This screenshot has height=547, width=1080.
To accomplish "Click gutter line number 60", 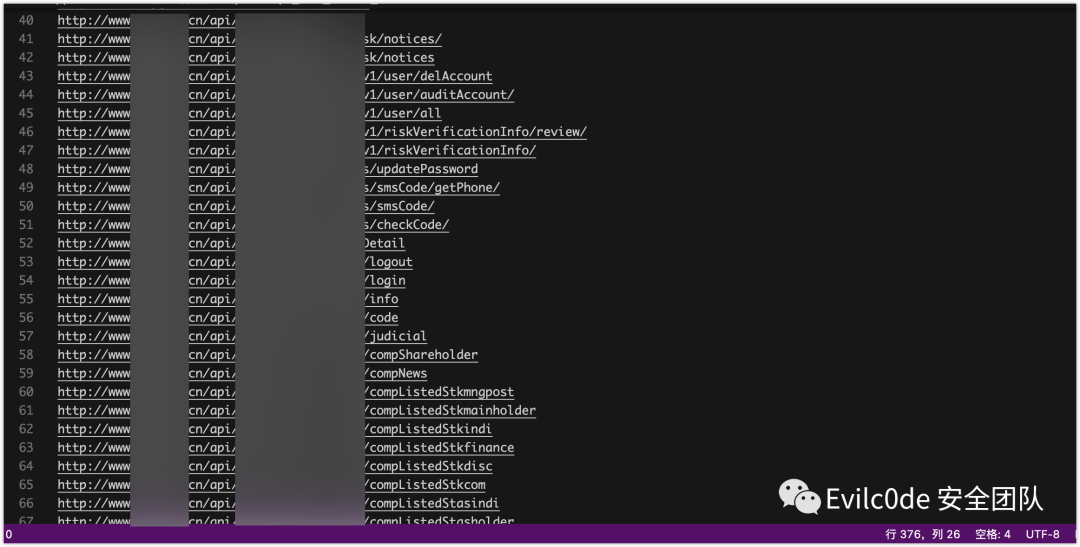I will (25, 393).
